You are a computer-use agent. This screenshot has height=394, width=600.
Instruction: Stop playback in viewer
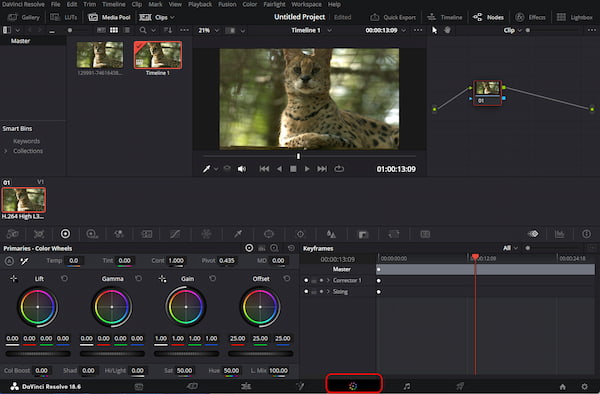[293, 169]
